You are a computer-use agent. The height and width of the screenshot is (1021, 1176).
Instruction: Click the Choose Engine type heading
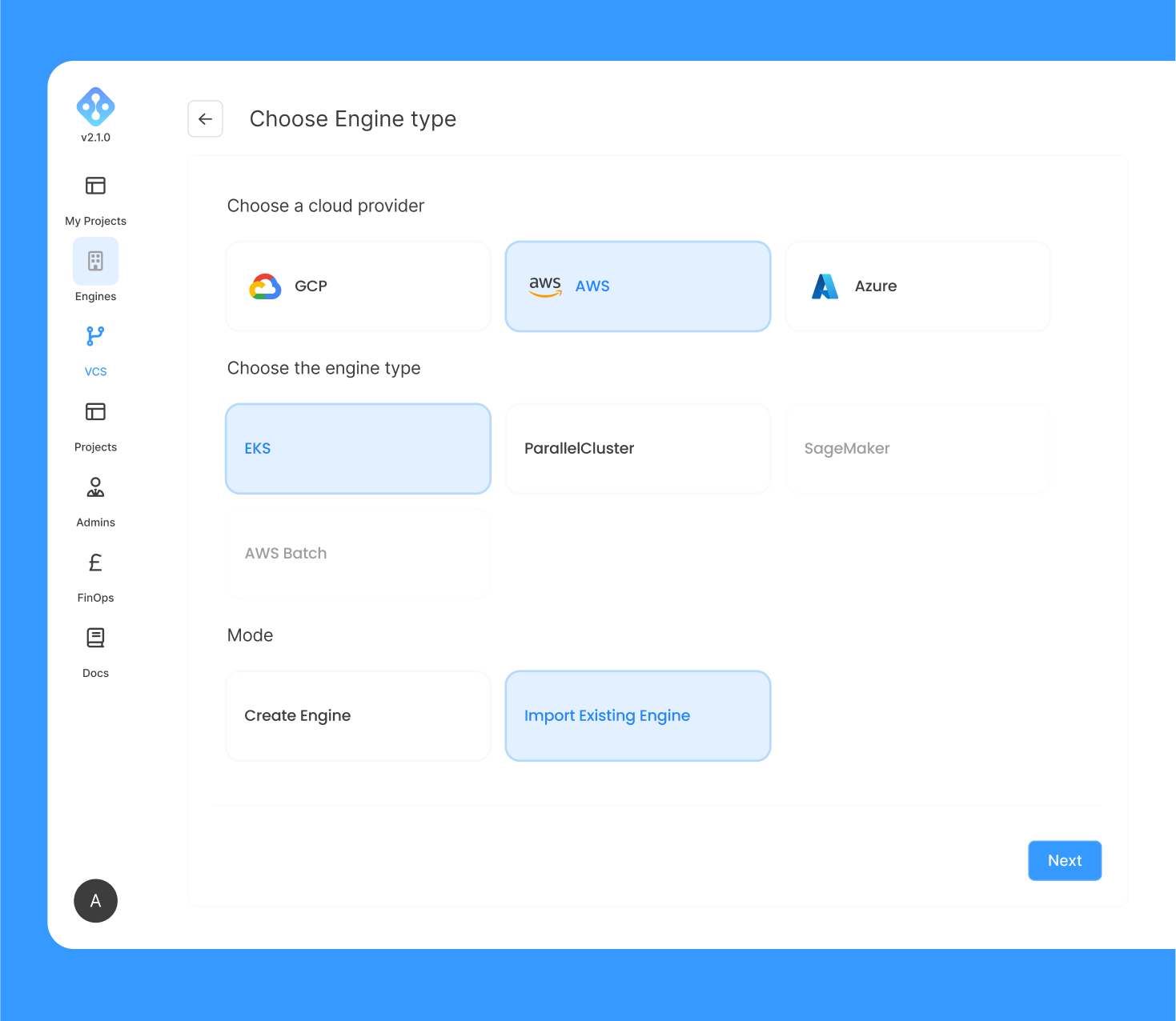353,119
